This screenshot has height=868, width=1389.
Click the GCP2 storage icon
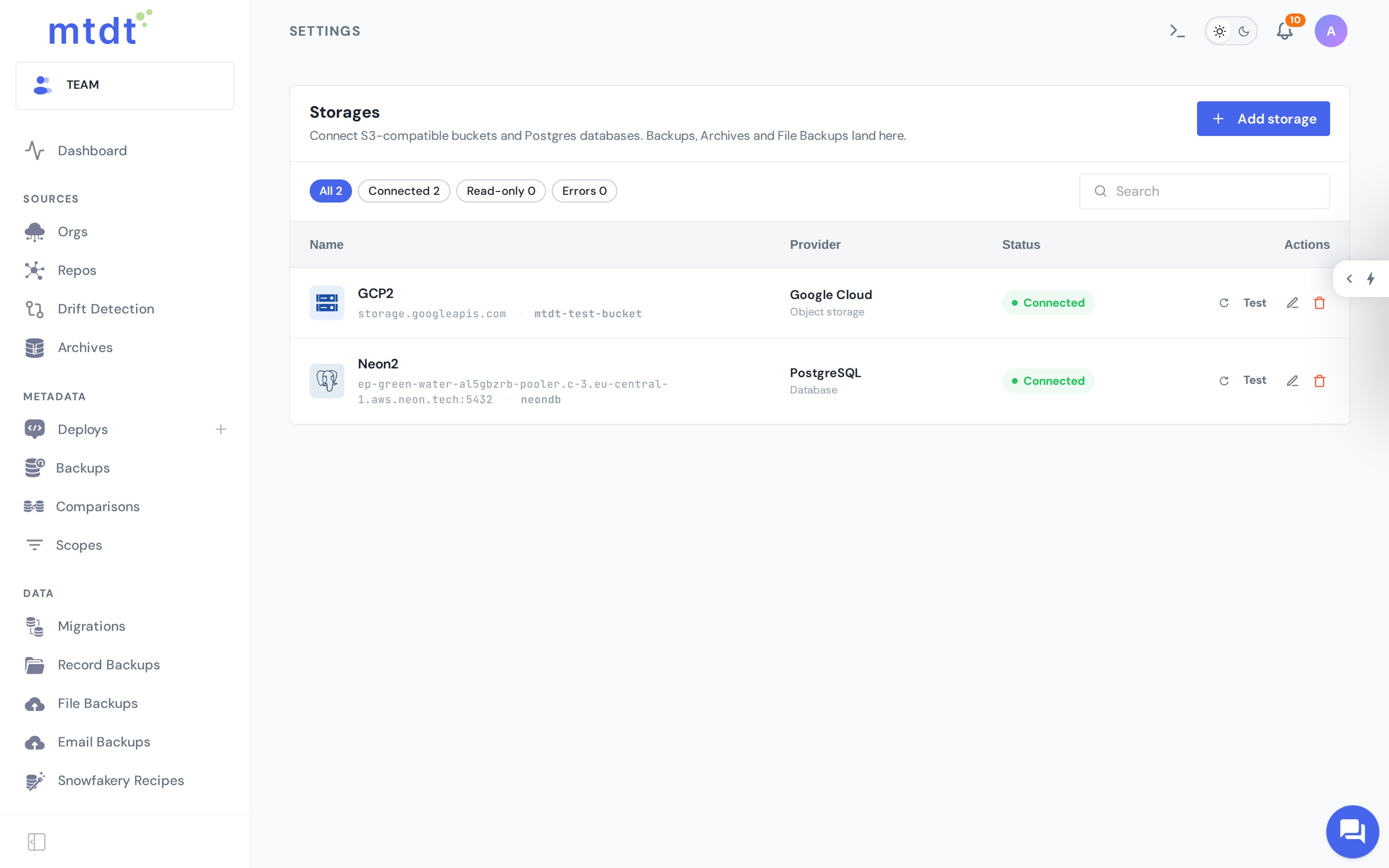coord(327,302)
